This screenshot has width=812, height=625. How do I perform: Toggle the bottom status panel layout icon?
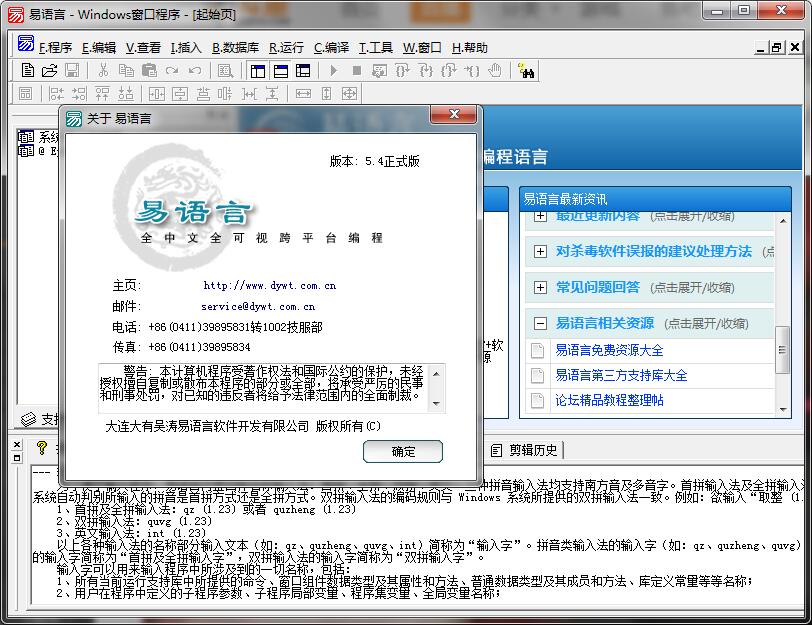pyautogui.click(x=281, y=70)
